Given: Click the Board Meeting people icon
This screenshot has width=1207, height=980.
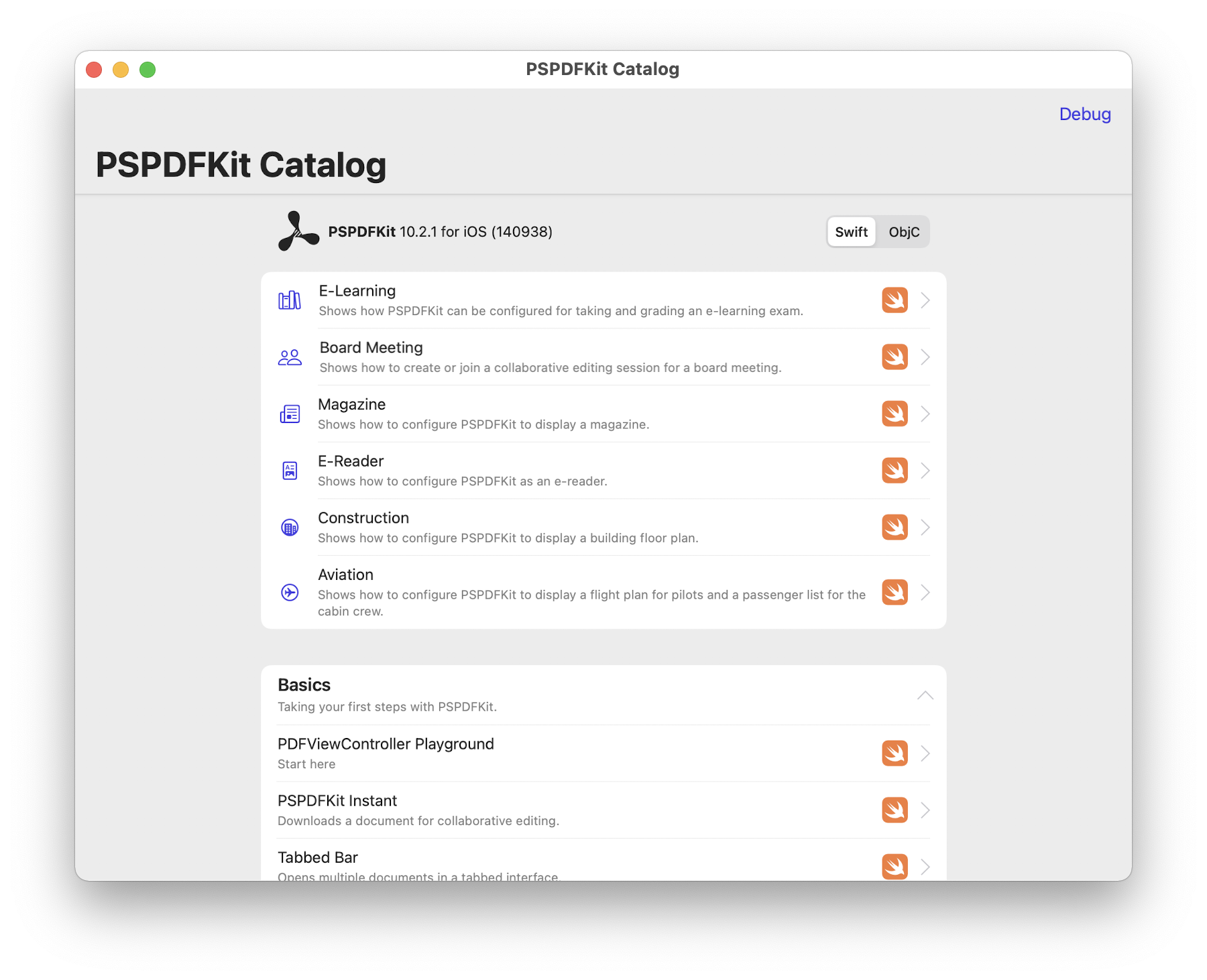Looking at the screenshot, I should point(290,357).
